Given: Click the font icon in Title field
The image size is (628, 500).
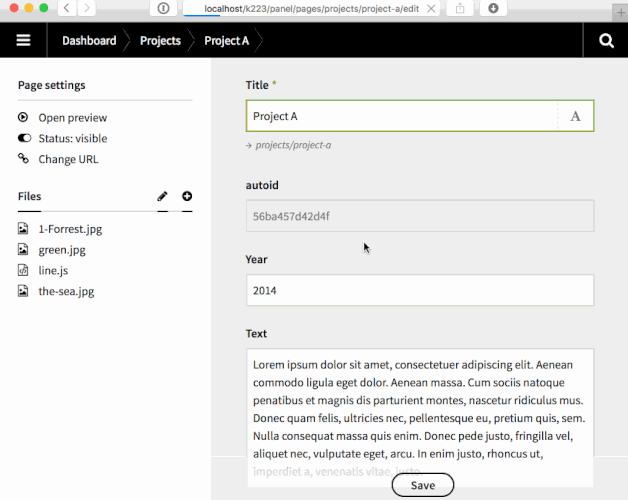Looking at the screenshot, I should click(x=575, y=116).
